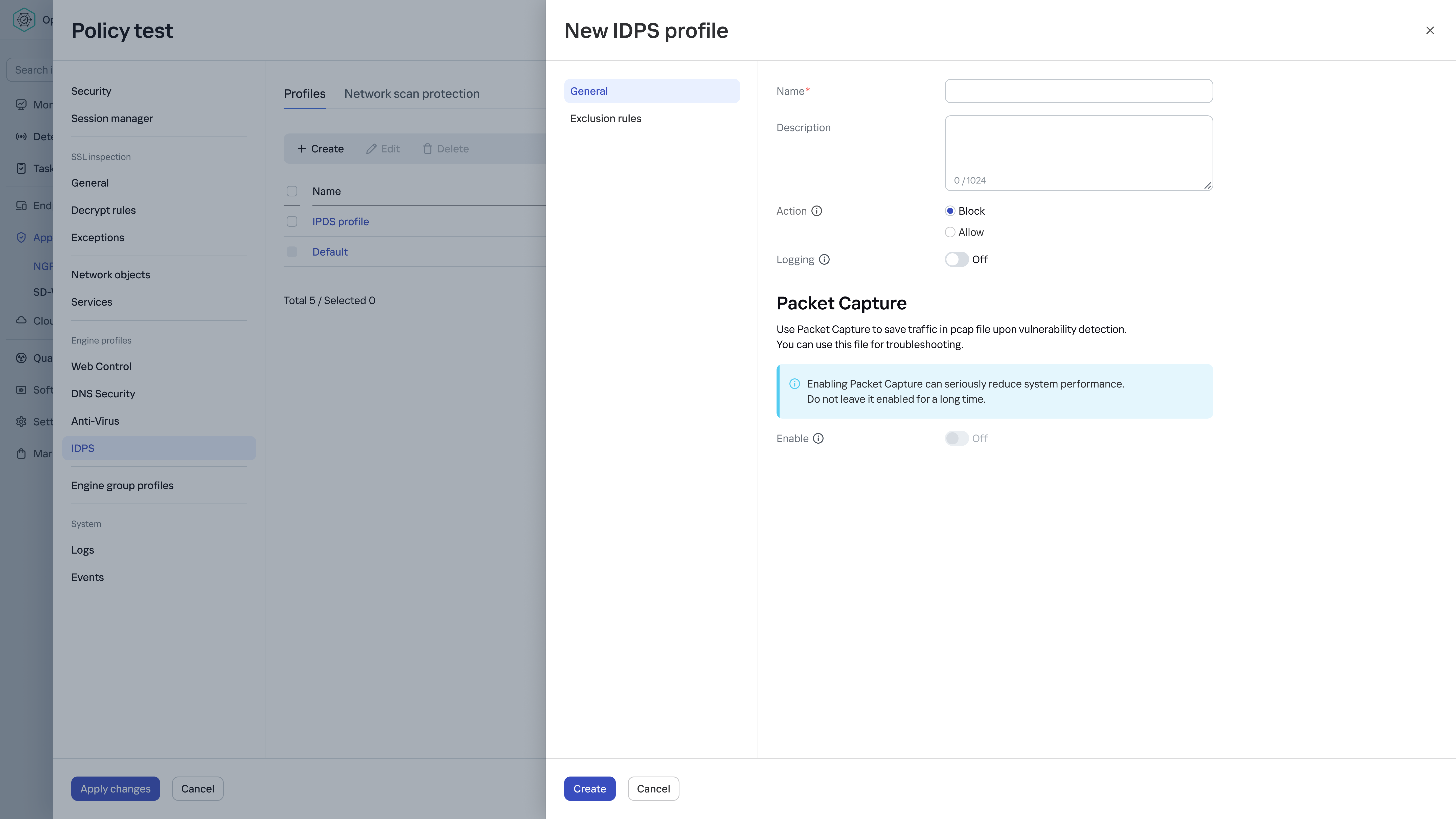Switch to Network scan protection tab
Screen dimensions: 1456x819
click(412, 94)
